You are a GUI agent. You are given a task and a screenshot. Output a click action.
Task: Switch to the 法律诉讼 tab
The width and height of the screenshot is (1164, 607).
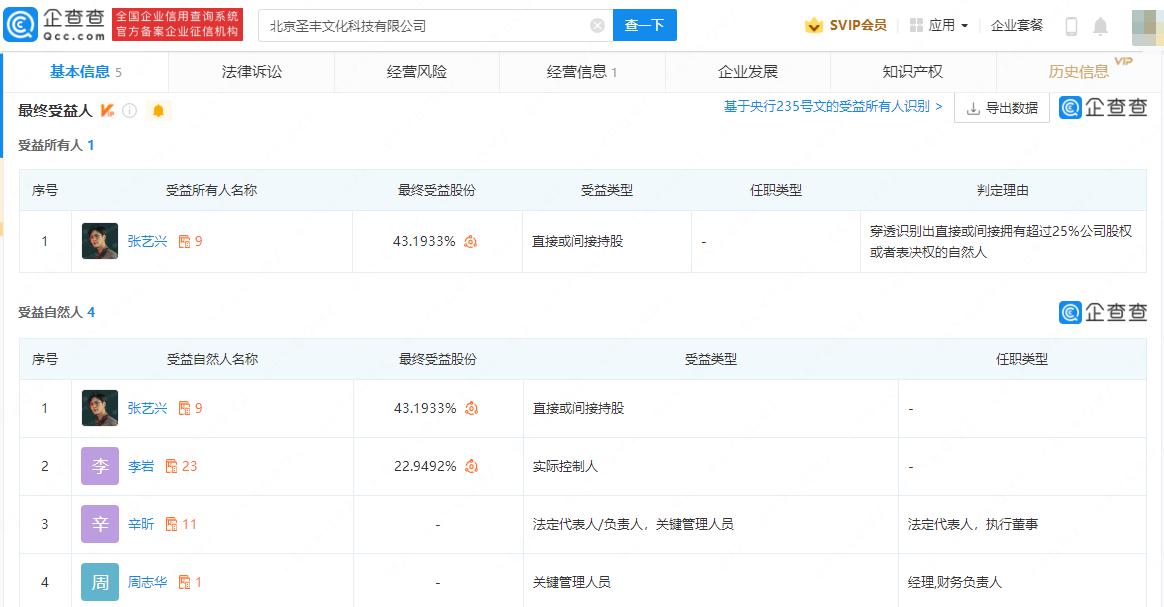(x=252, y=72)
